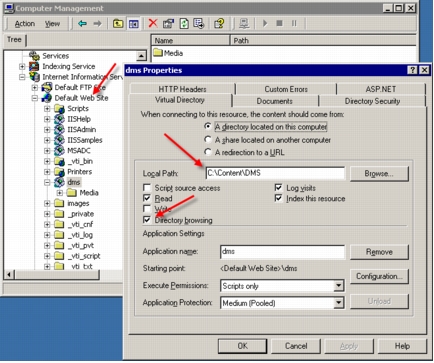Select the Default FTP Site icon
Viewport: 434px width, 363px height.
(x=47, y=87)
